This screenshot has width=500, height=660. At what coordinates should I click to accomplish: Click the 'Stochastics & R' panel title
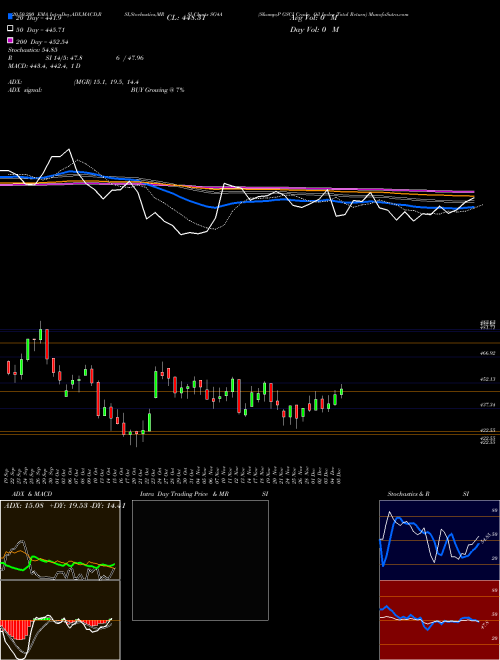point(408,494)
